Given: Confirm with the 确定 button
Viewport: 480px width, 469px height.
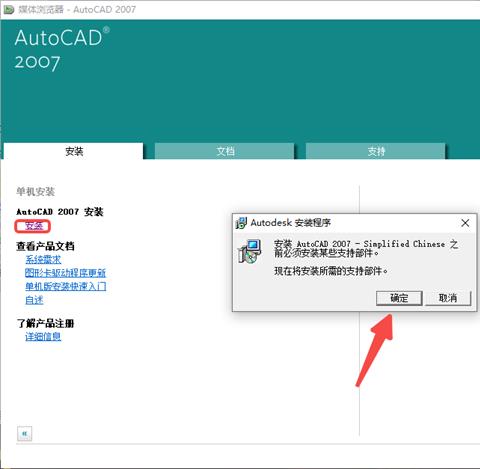Looking at the screenshot, I should point(399,298).
